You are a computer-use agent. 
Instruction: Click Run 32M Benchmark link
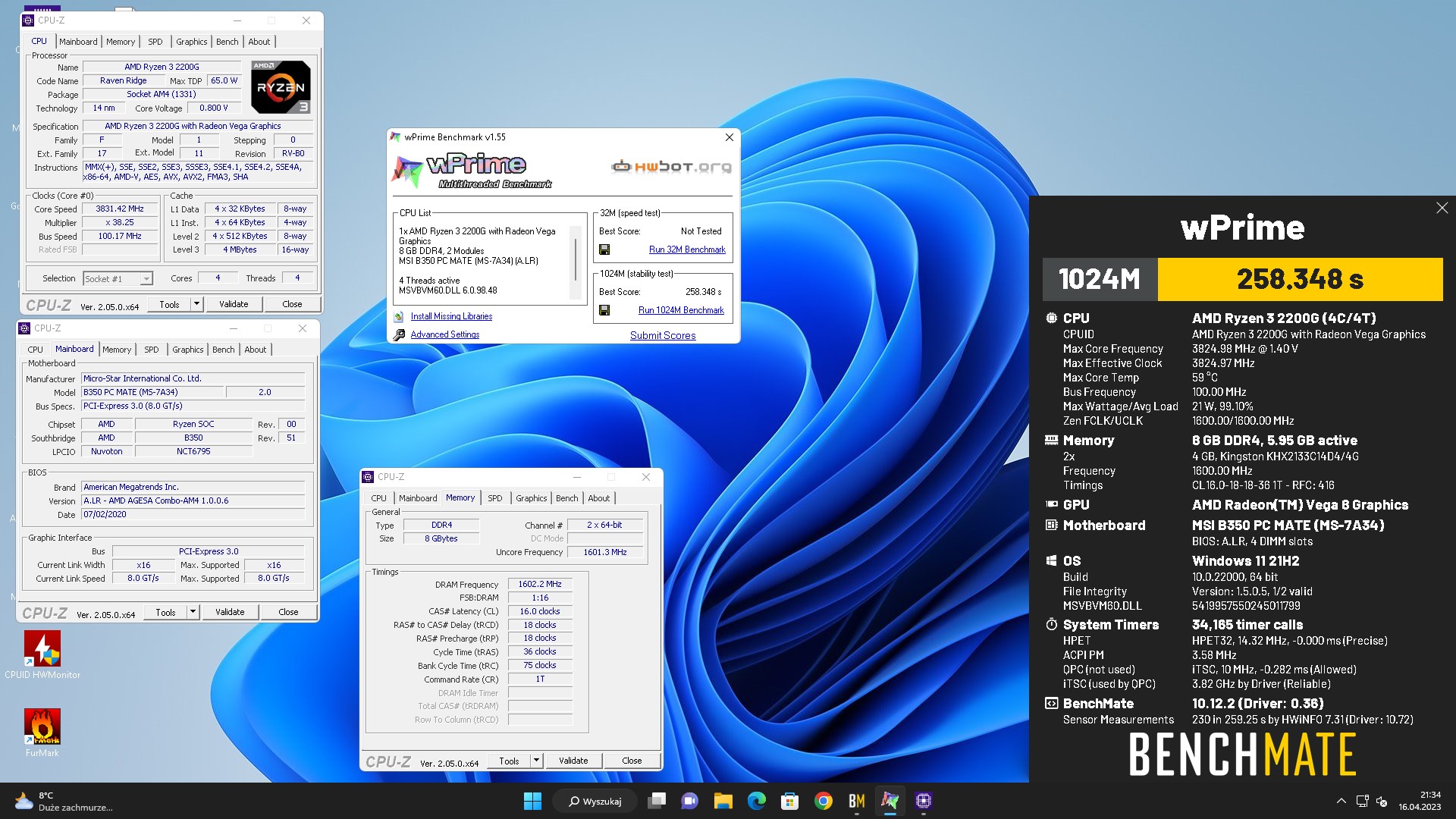(687, 249)
